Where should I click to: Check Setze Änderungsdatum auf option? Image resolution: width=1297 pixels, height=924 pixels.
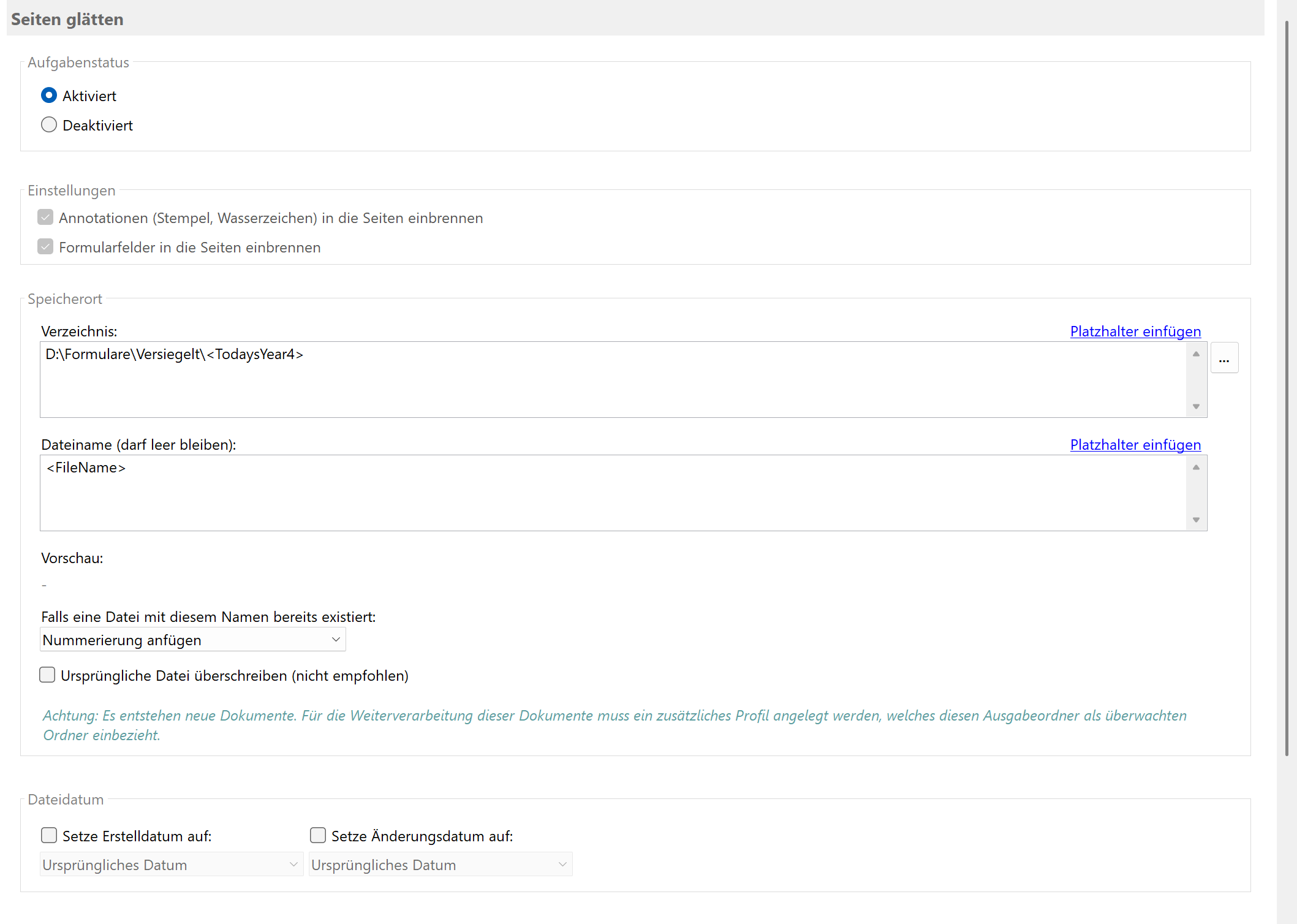point(318,836)
